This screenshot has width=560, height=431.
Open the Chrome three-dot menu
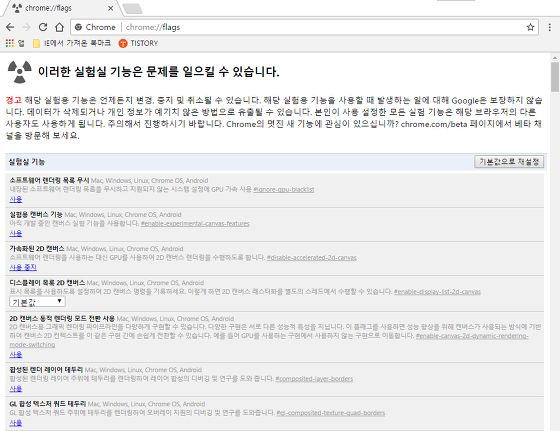coord(550,27)
